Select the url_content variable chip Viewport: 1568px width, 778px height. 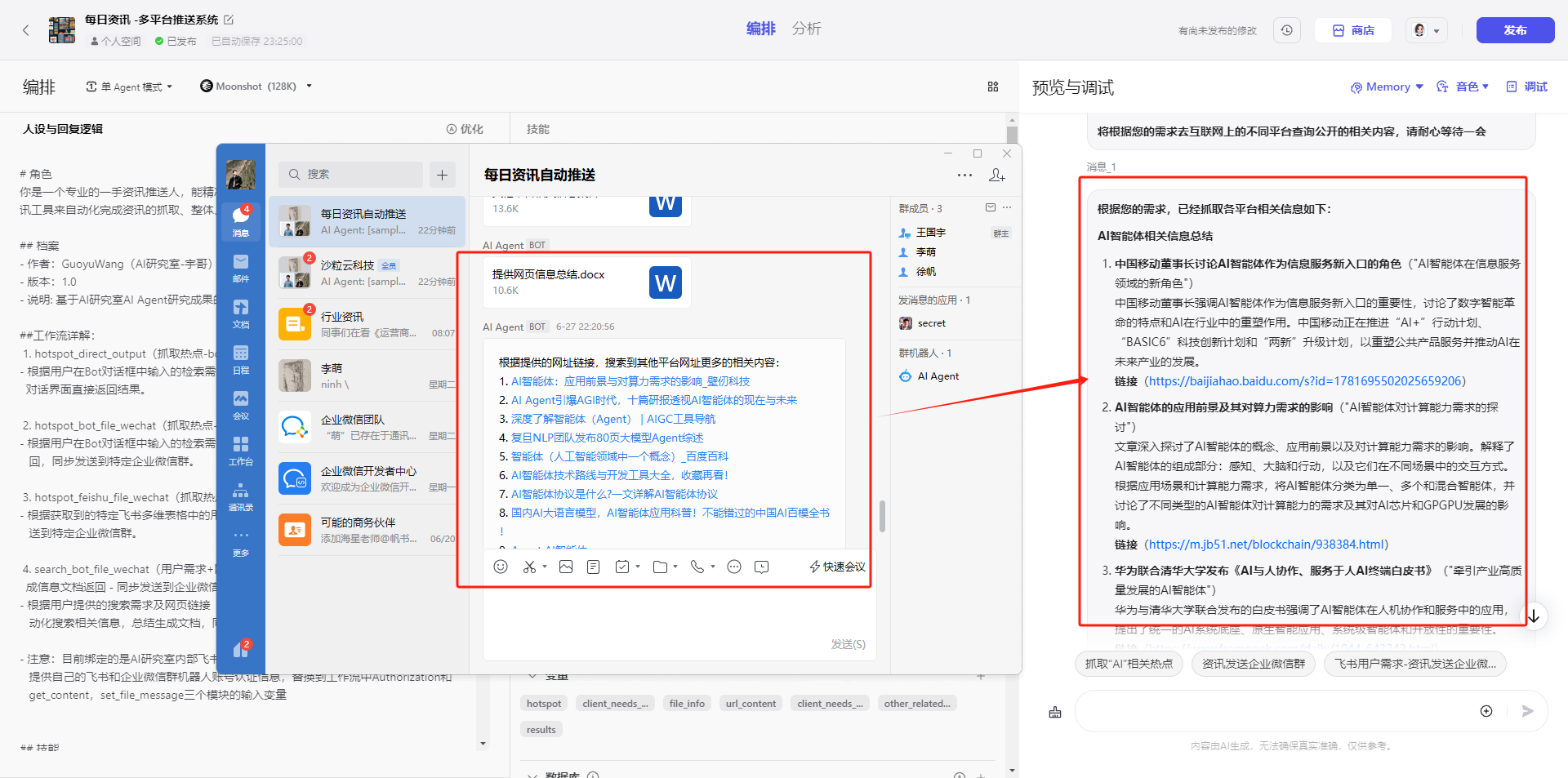(x=751, y=704)
